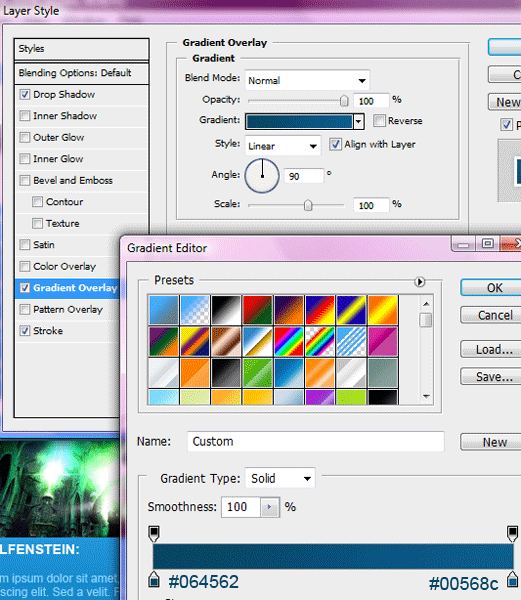
Task: Choose the transparent blue stripes gradient preset
Action: pyautogui.click(x=352, y=341)
